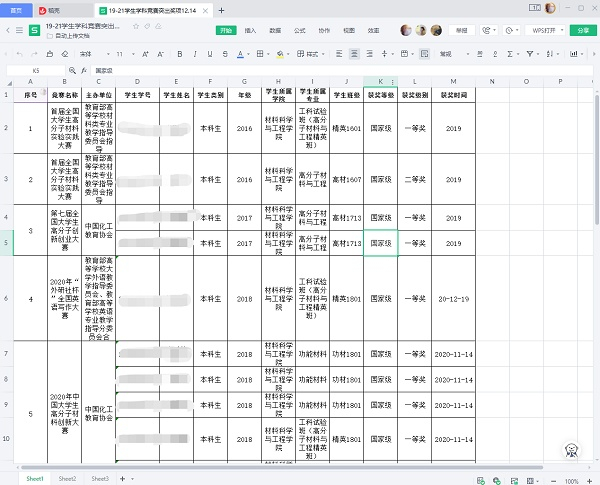
Task: Open the 插入 ribbon tab
Action: pos(250,30)
